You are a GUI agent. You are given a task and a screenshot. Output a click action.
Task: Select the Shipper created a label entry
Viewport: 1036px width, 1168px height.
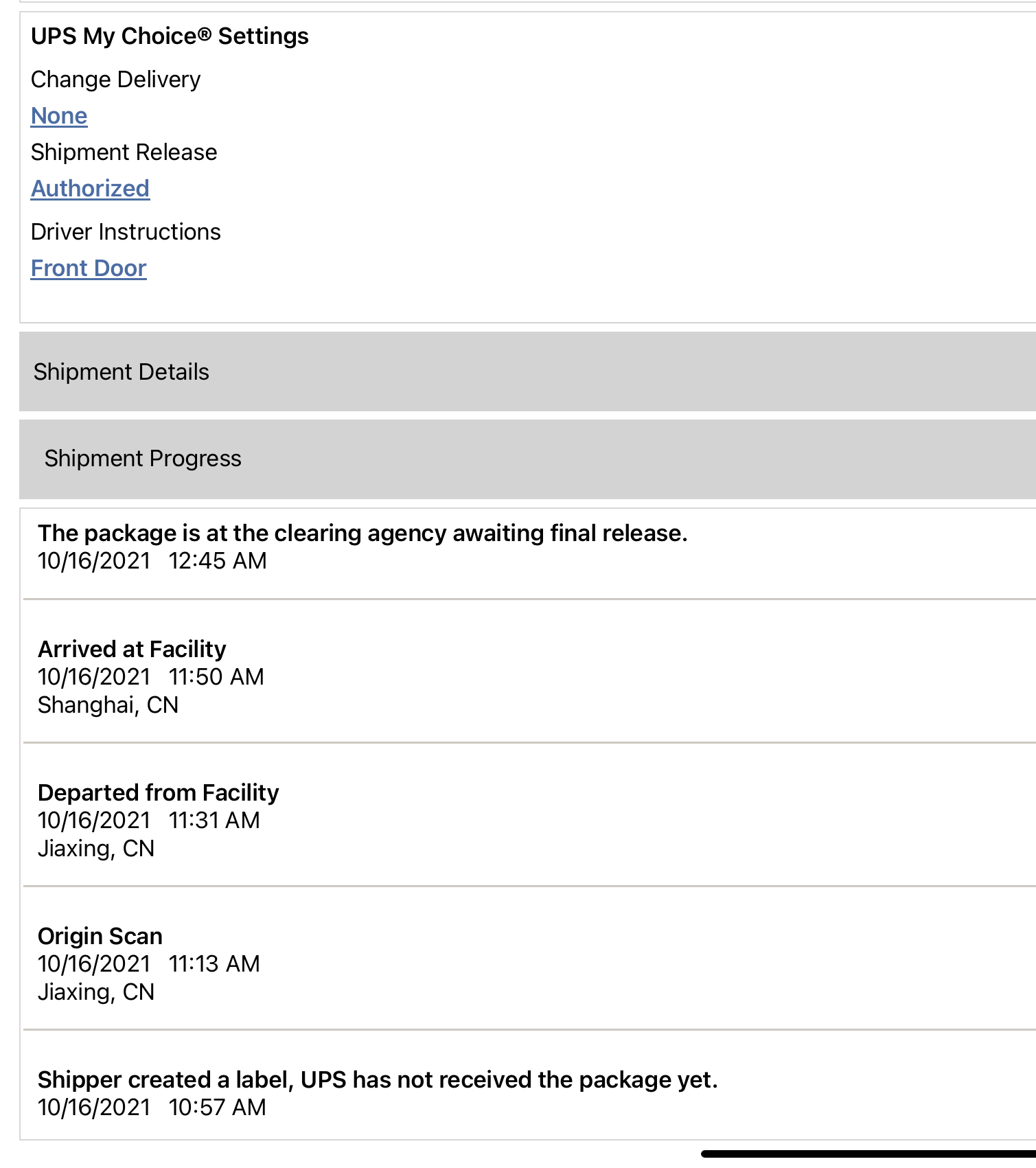[378, 1080]
